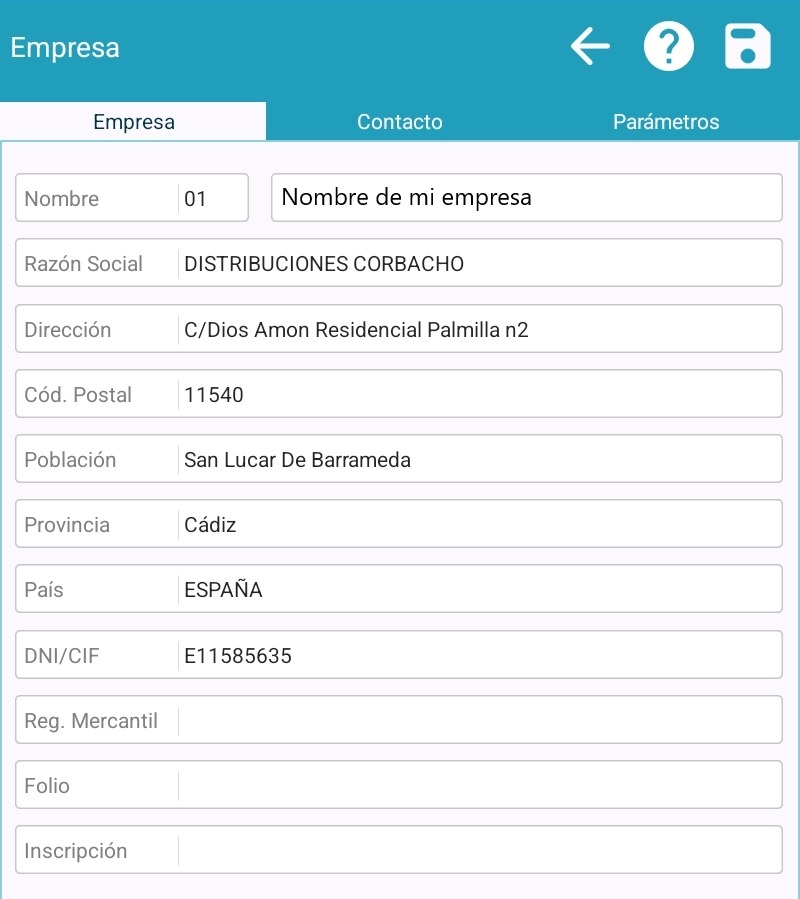
Task: Click the empty Inscripción field
Action: tap(478, 851)
